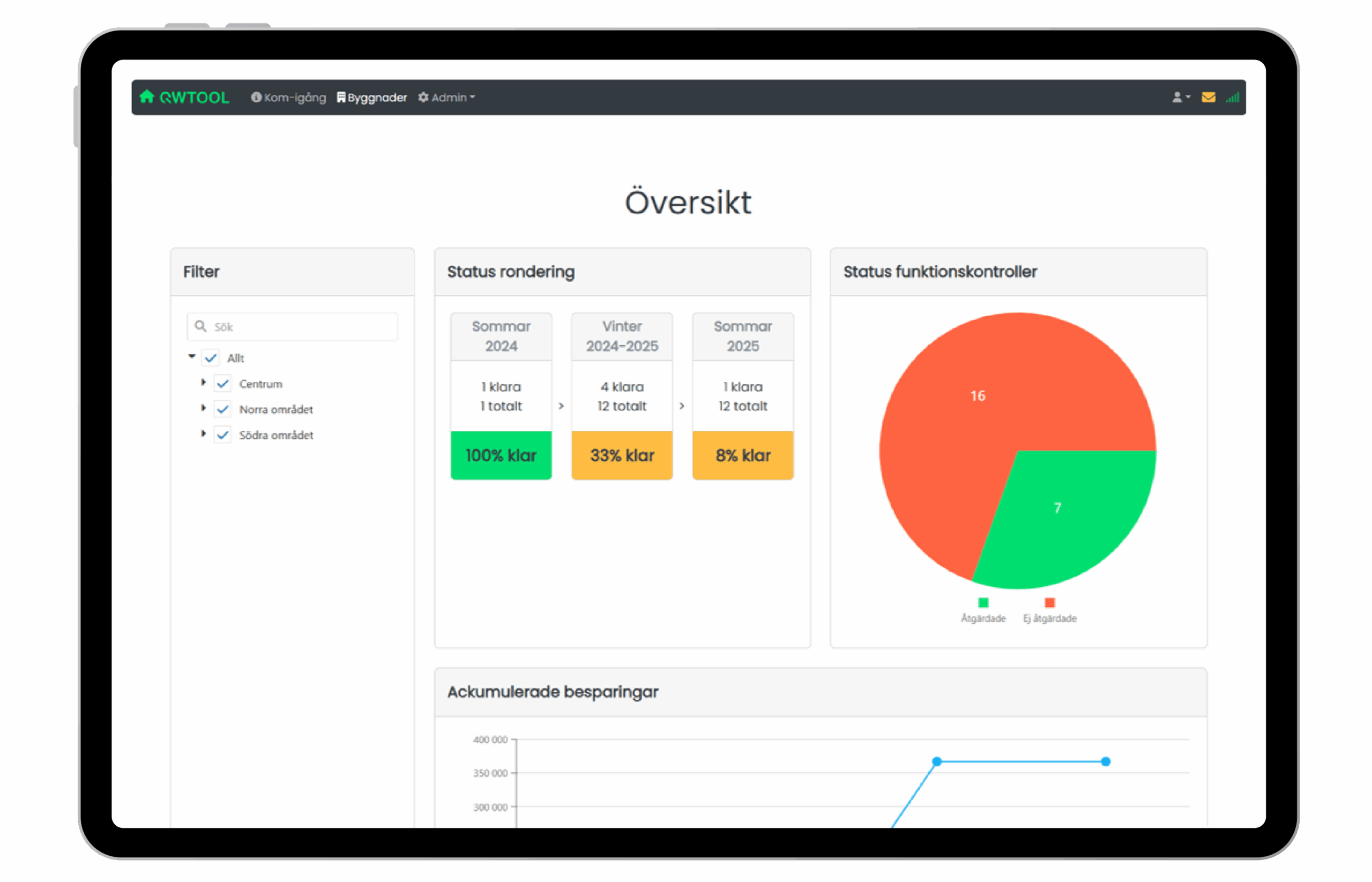Click the green signal strength icon
The width and height of the screenshot is (1372, 882).
tap(1233, 98)
